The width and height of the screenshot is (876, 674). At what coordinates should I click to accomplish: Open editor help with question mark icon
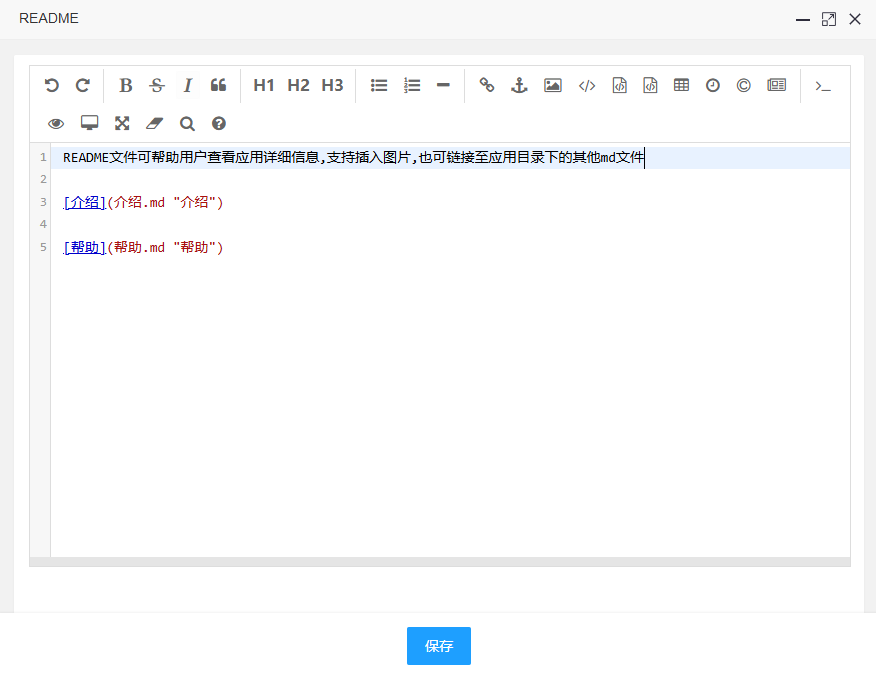coord(219,124)
